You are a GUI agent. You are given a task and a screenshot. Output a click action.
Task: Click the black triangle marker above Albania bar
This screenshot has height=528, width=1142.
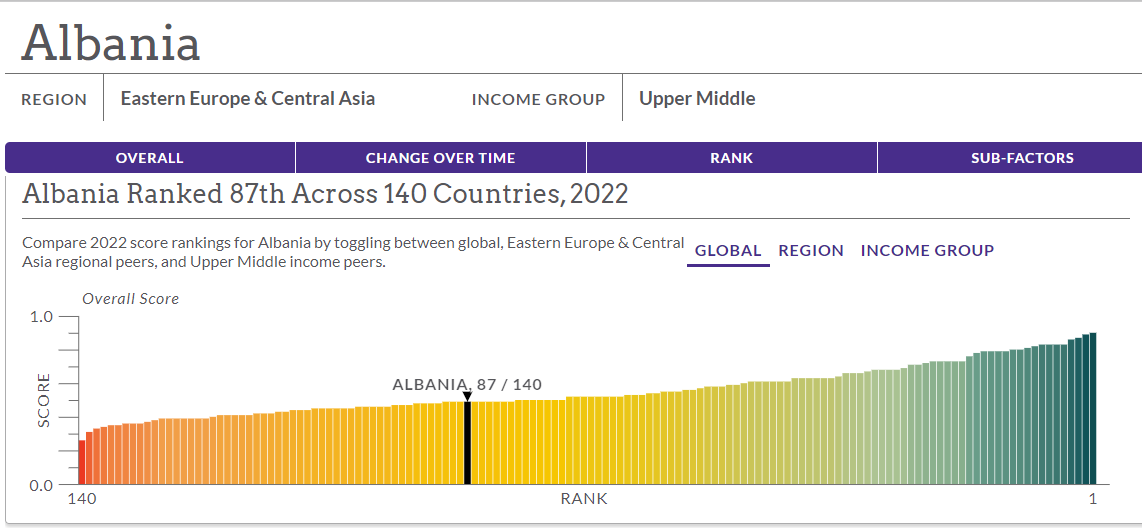click(x=467, y=397)
